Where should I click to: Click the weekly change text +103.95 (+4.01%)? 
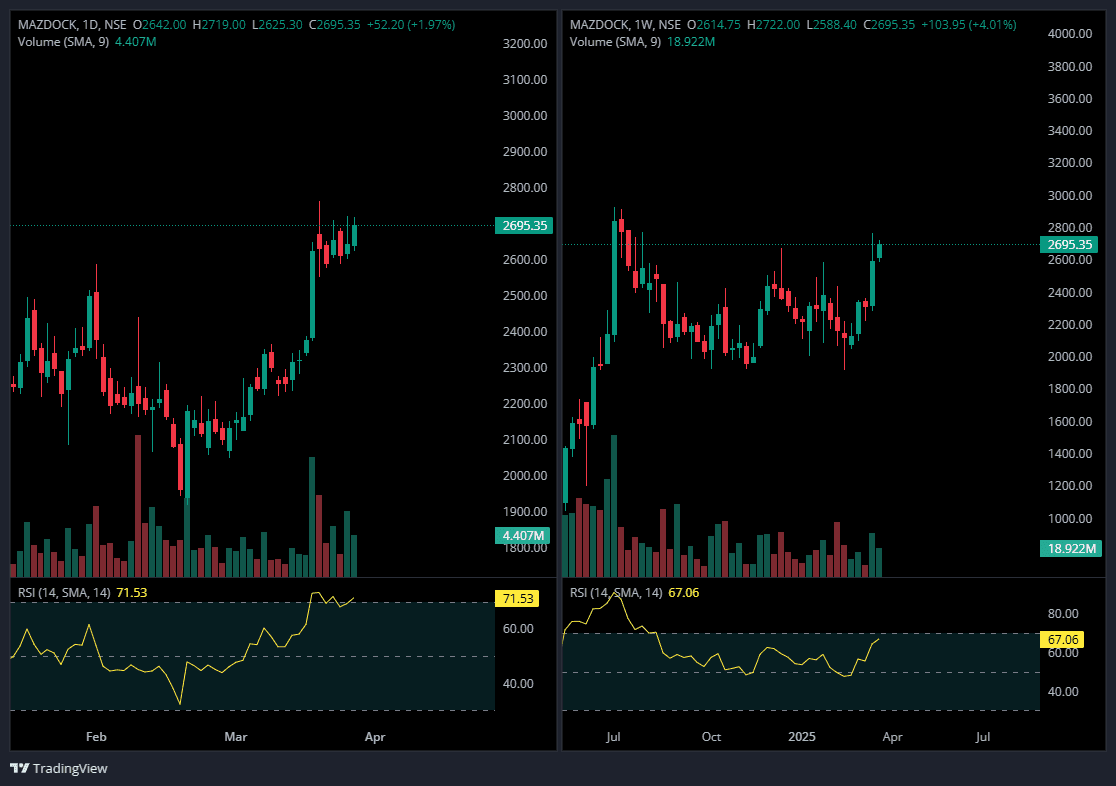coord(969,25)
